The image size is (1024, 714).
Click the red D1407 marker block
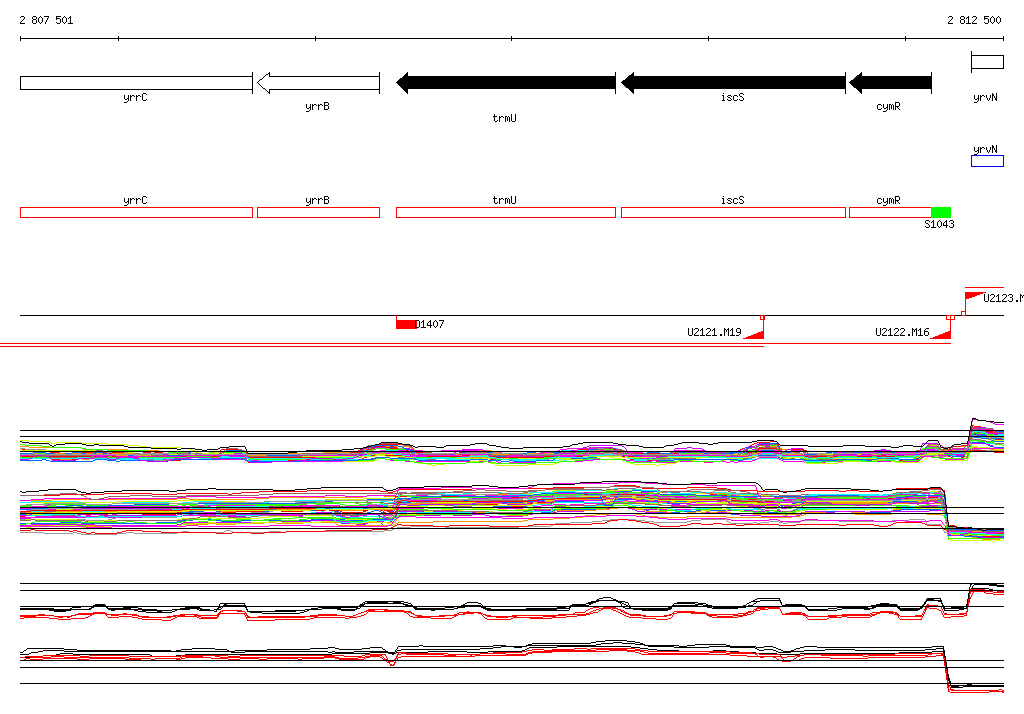(x=406, y=324)
